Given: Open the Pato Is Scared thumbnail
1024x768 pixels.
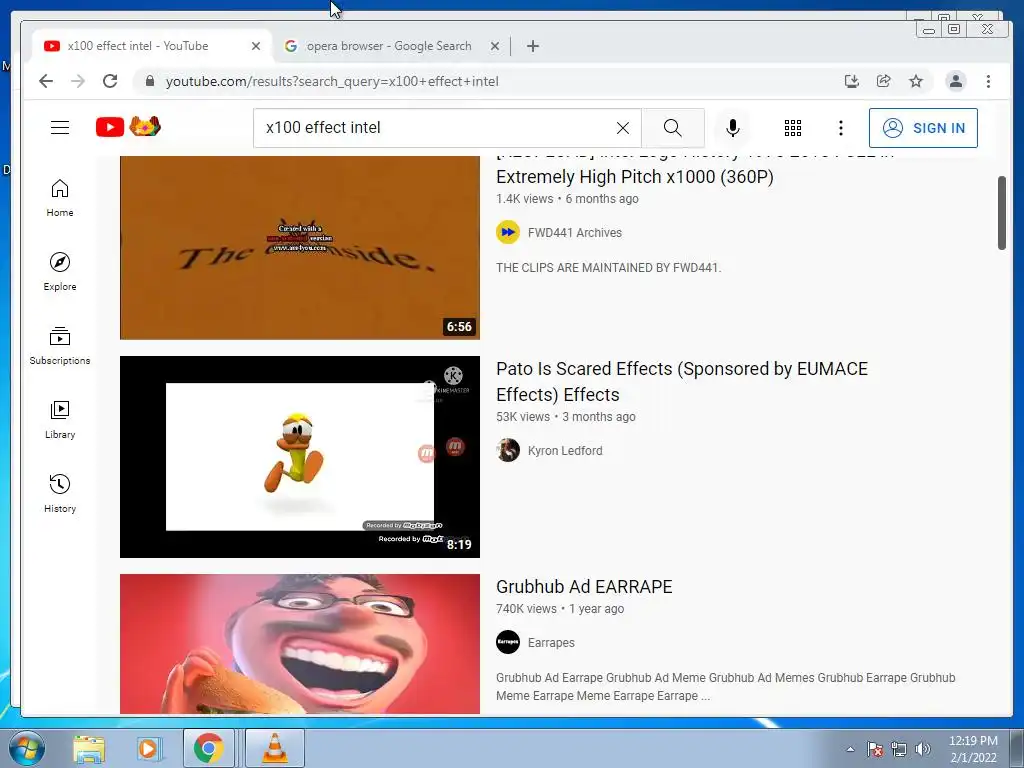Looking at the screenshot, I should [300, 456].
